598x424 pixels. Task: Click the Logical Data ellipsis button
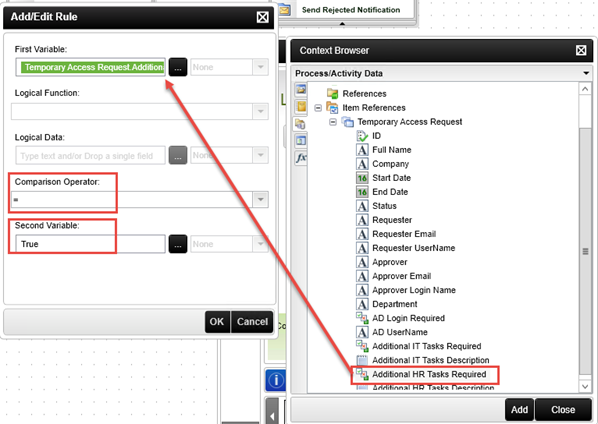178,156
